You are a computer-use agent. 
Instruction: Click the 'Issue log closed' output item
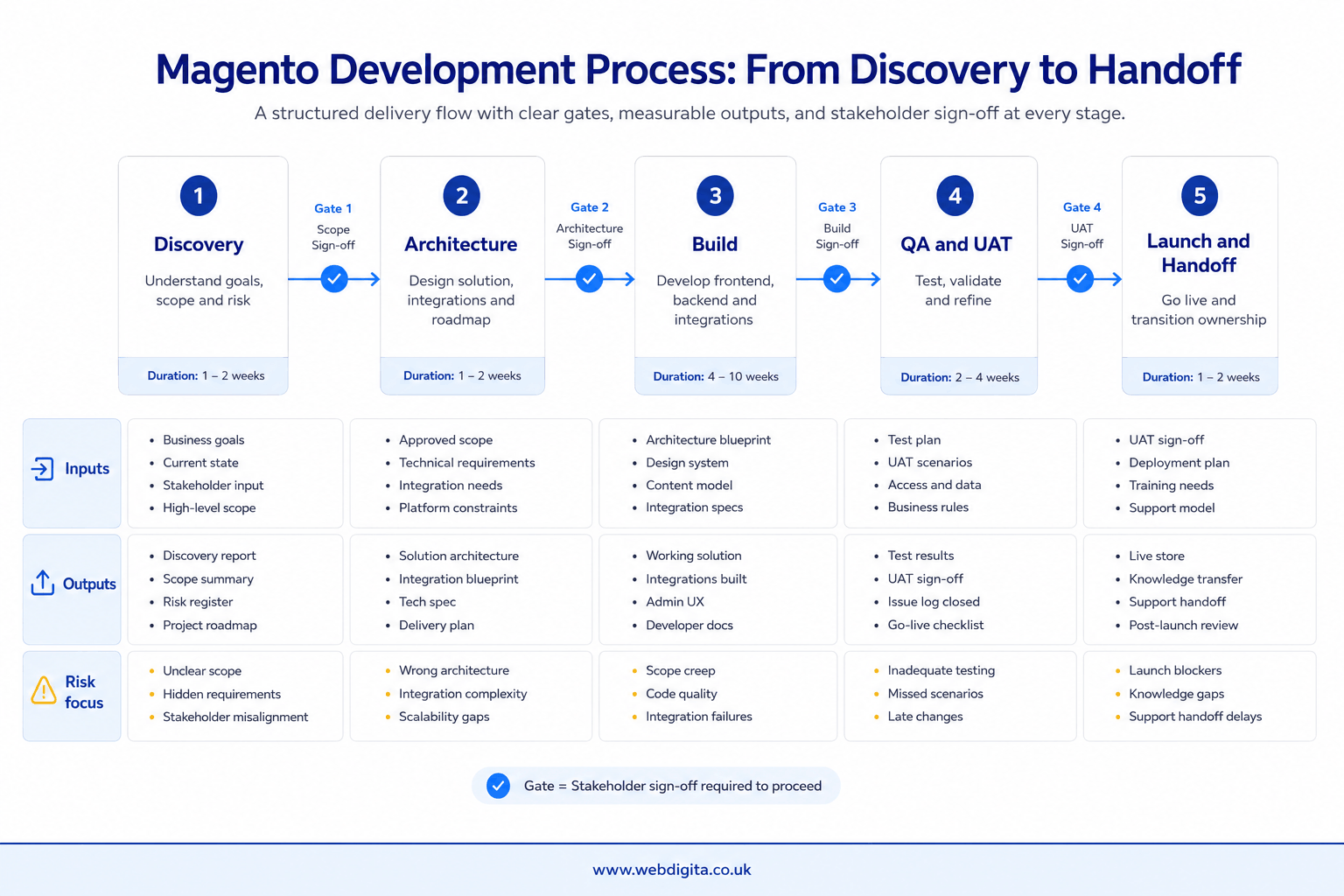(x=934, y=602)
